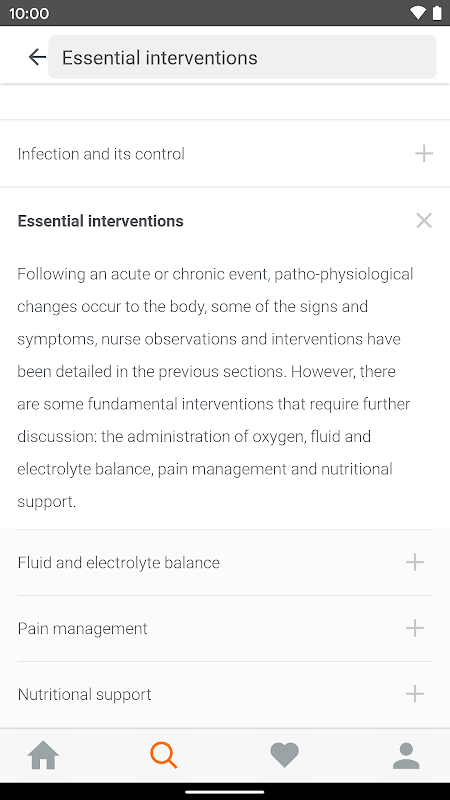Select the Fluid and electrolyte balance label
Viewport: 450px width, 800px height.
(118, 563)
